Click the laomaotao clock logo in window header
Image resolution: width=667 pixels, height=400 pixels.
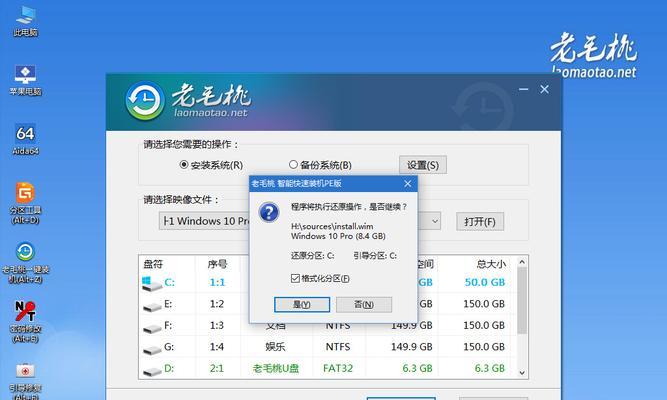[145, 101]
